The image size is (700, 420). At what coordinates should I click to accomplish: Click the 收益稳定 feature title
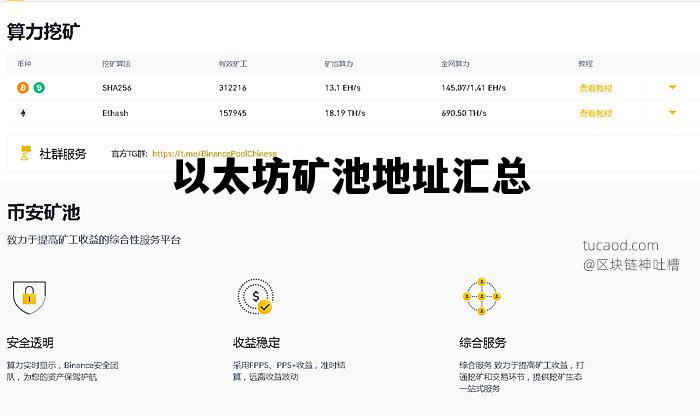coord(256,343)
